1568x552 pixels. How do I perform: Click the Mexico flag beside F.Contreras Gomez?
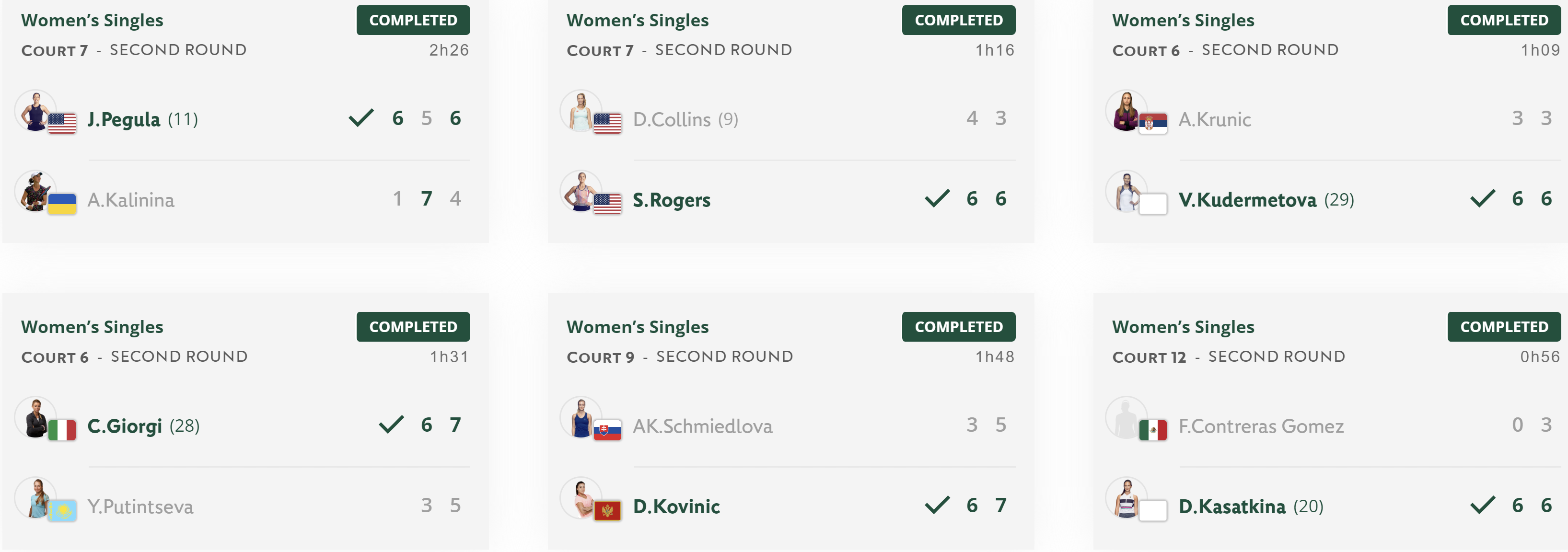tap(1153, 430)
